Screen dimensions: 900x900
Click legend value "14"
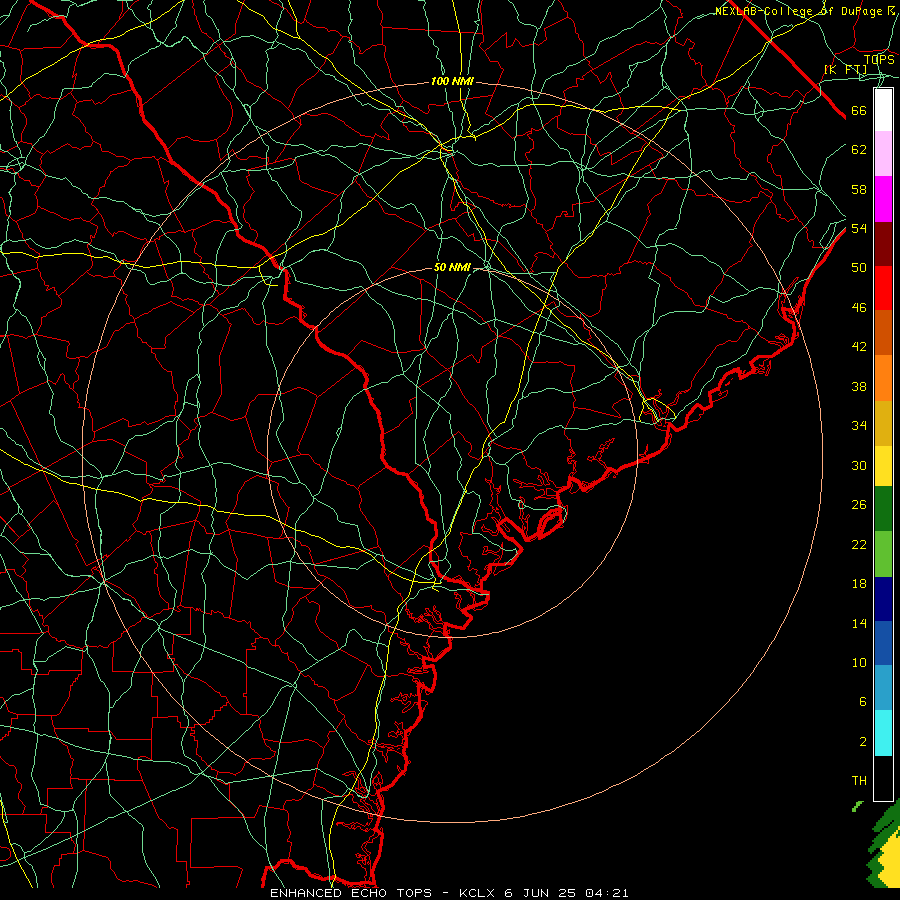[x=859, y=623]
